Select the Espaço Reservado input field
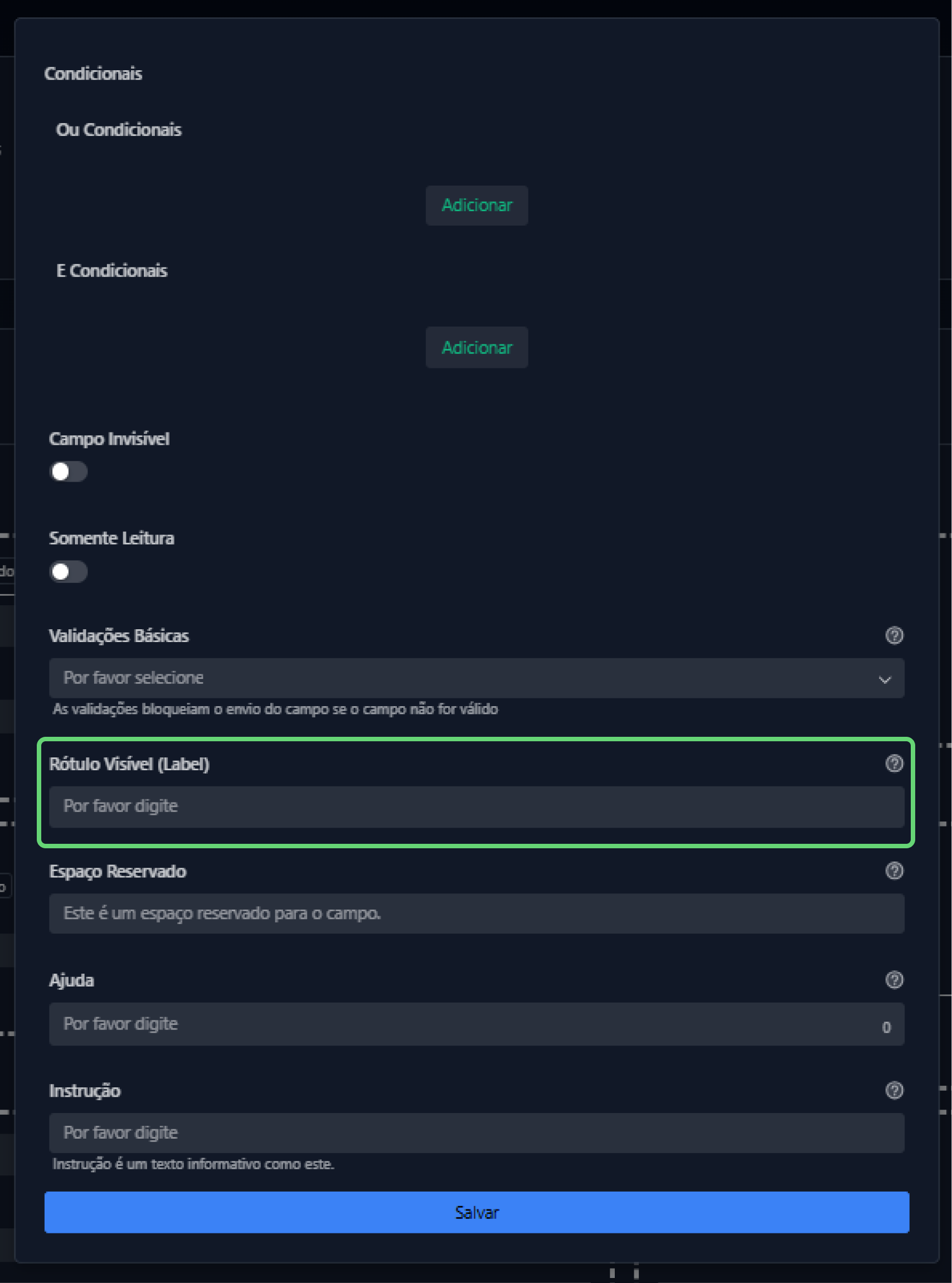The width and height of the screenshot is (952, 1283). pos(476,913)
